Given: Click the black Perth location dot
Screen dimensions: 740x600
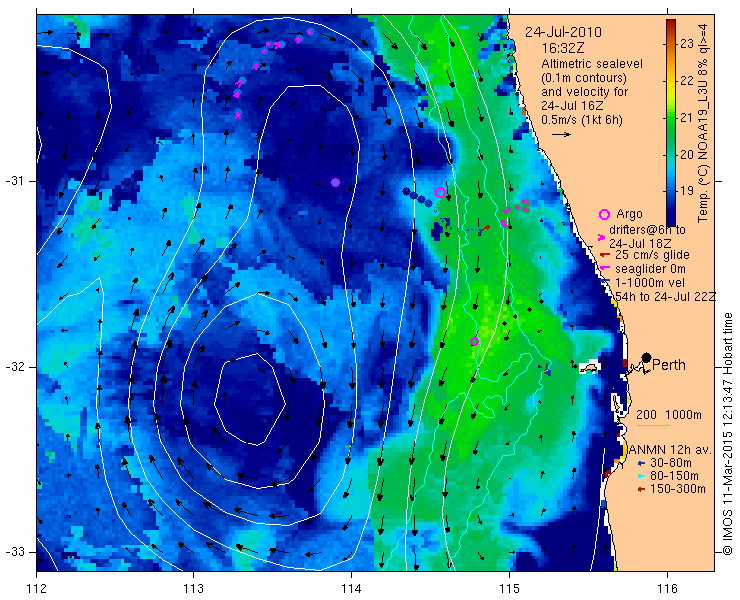Looking at the screenshot, I should [x=647, y=357].
